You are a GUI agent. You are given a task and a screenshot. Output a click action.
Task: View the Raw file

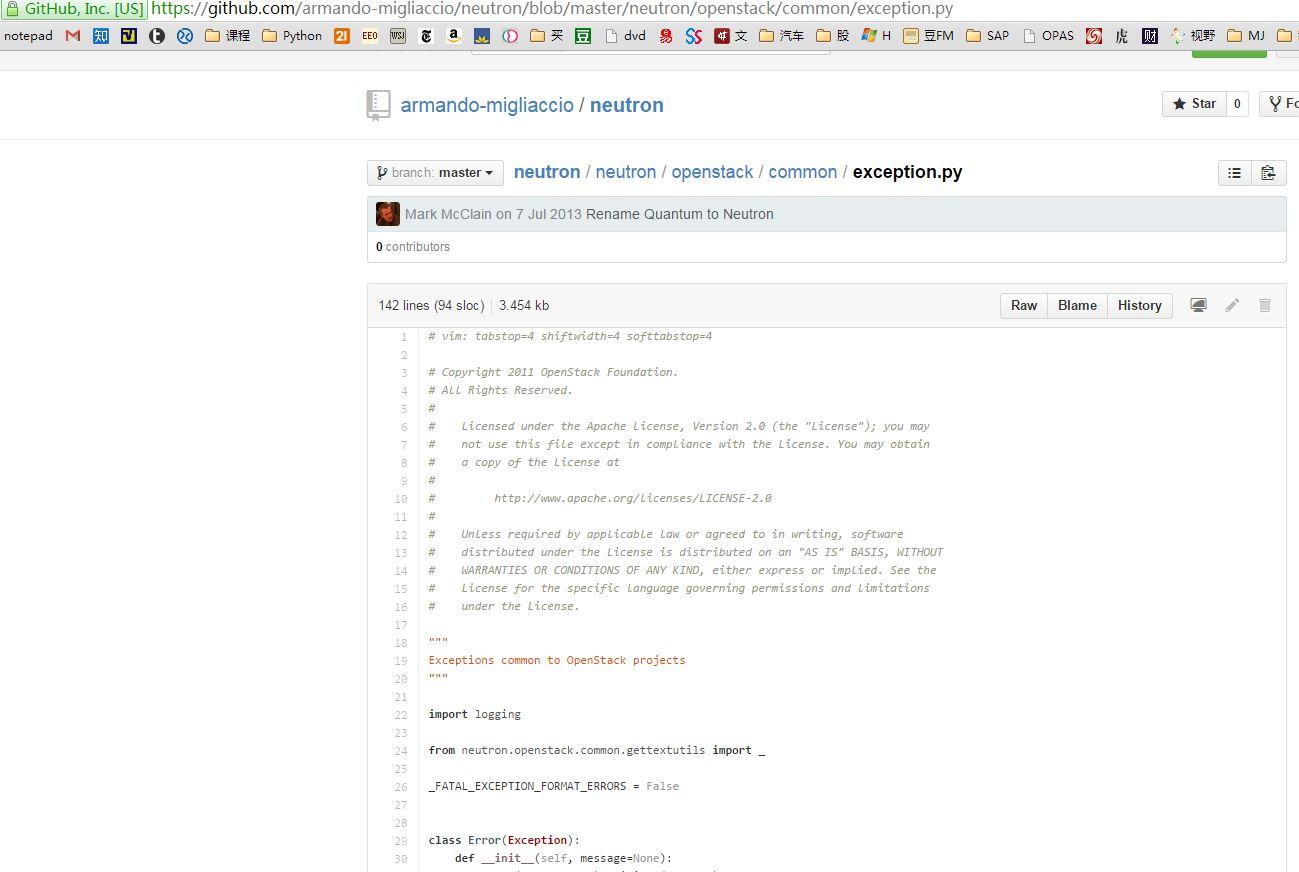click(1024, 305)
